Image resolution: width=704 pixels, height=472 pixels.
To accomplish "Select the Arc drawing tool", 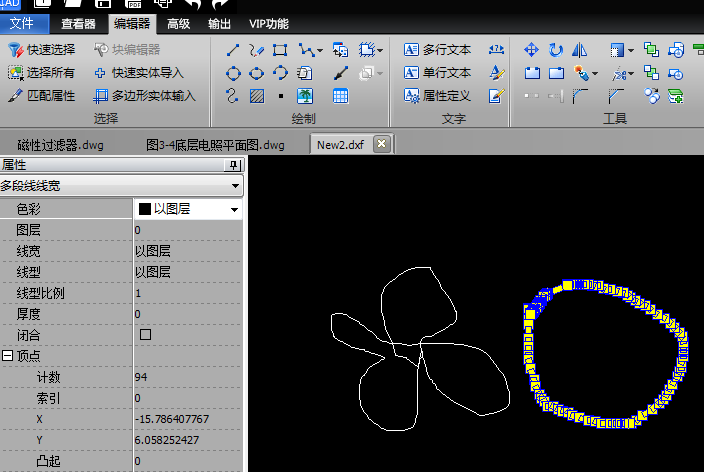I will click(280, 73).
